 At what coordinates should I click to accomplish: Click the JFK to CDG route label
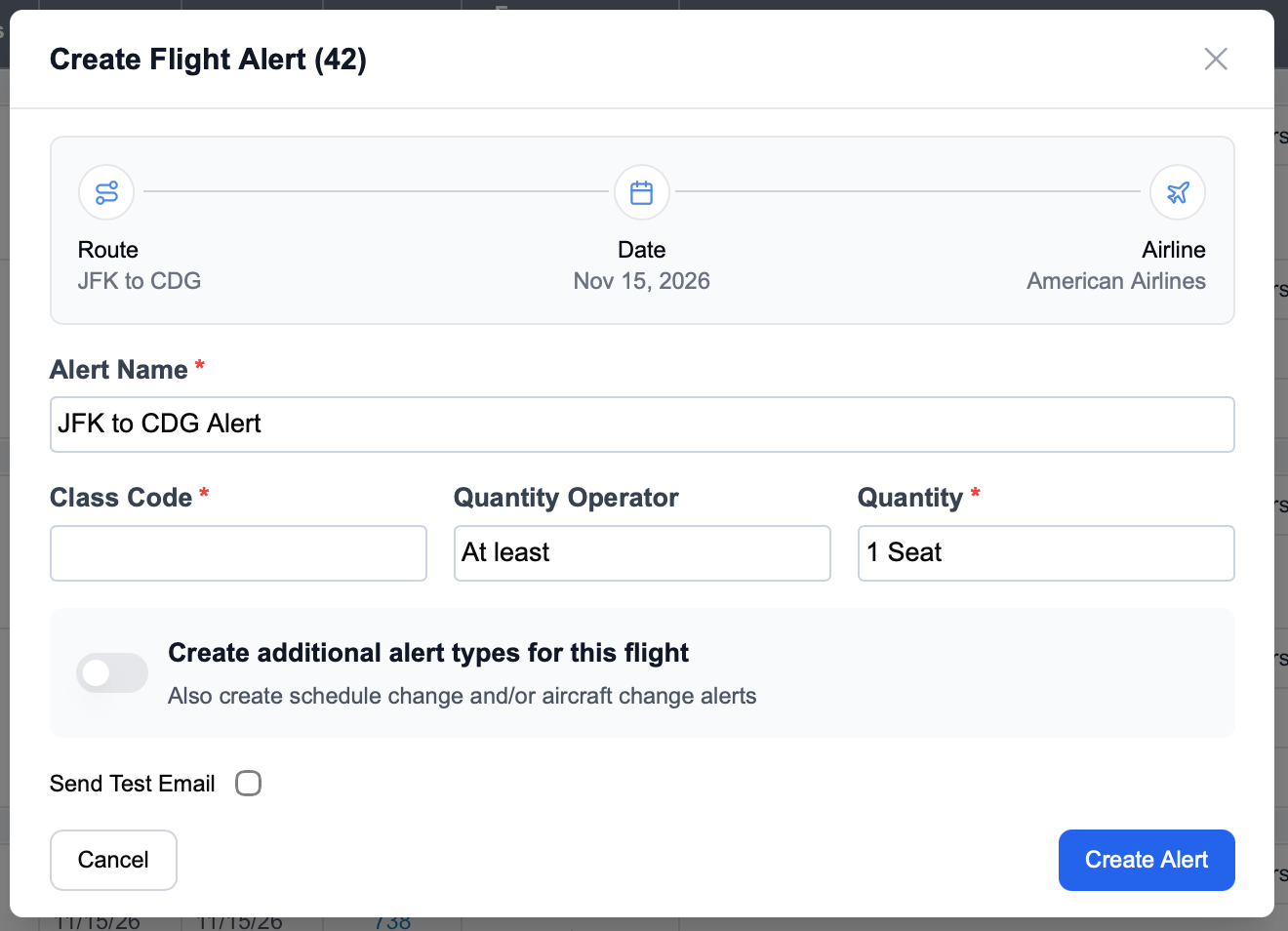coord(139,281)
